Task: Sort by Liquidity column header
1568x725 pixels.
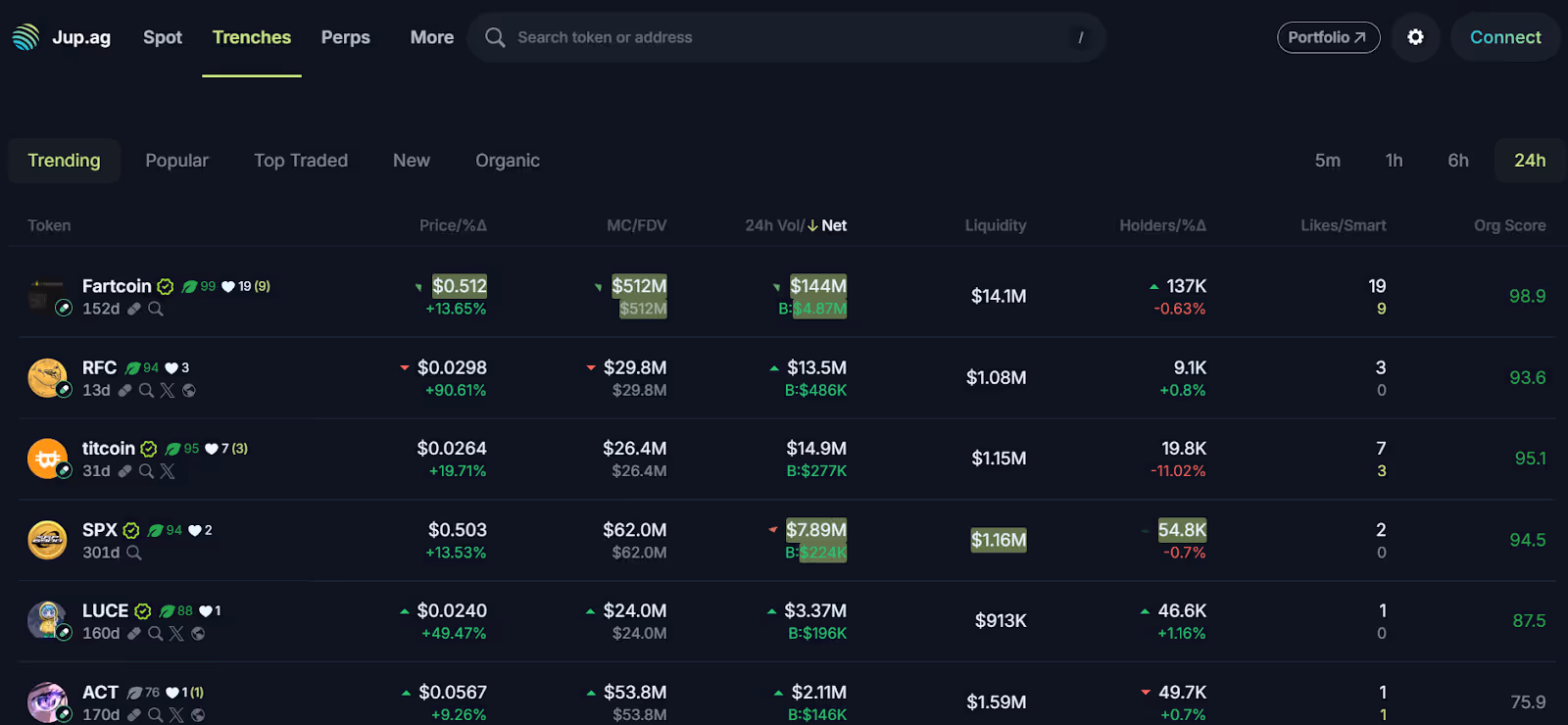Action: 996,225
